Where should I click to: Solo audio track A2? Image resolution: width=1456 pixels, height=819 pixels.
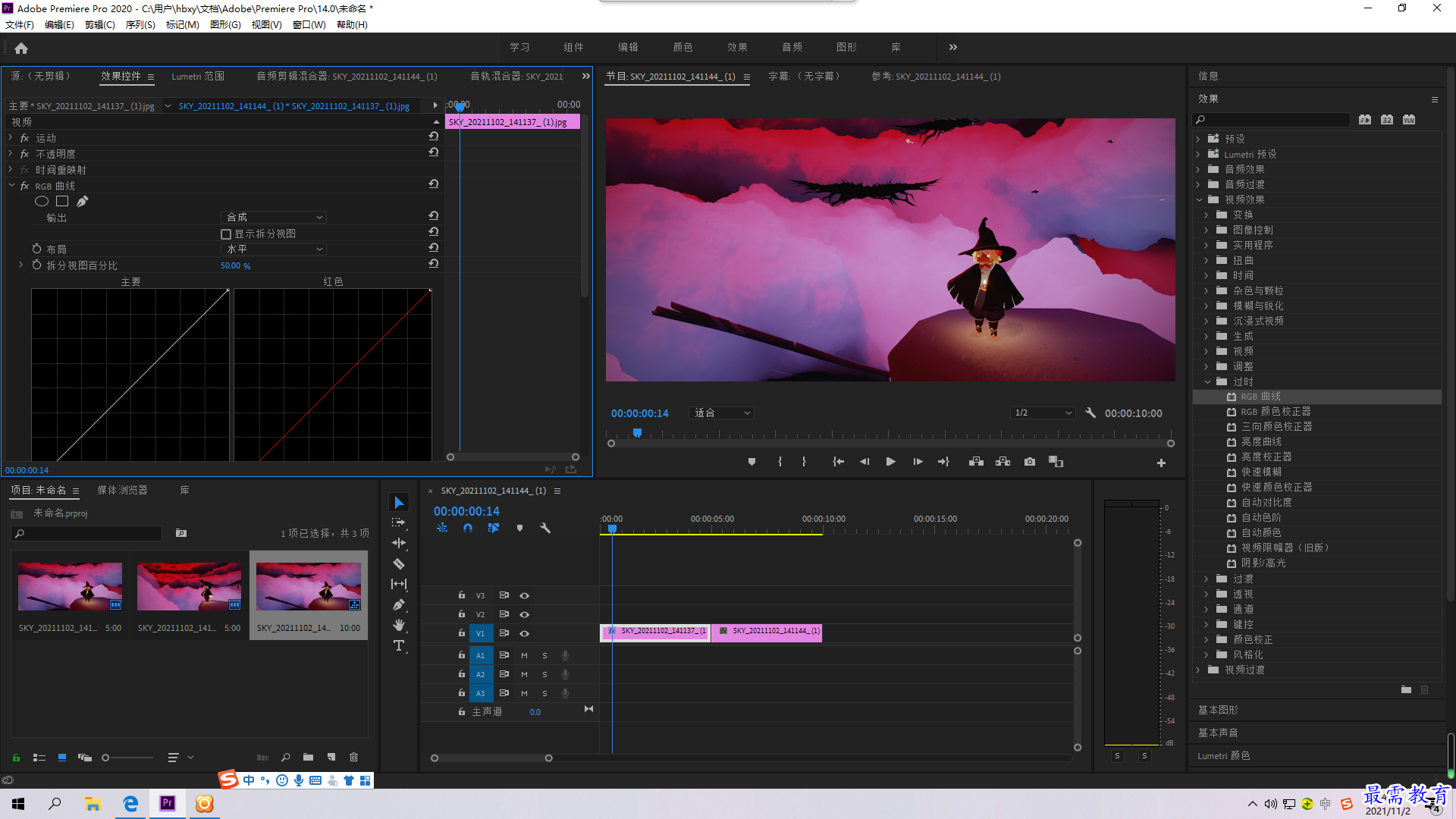tap(544, 674)
